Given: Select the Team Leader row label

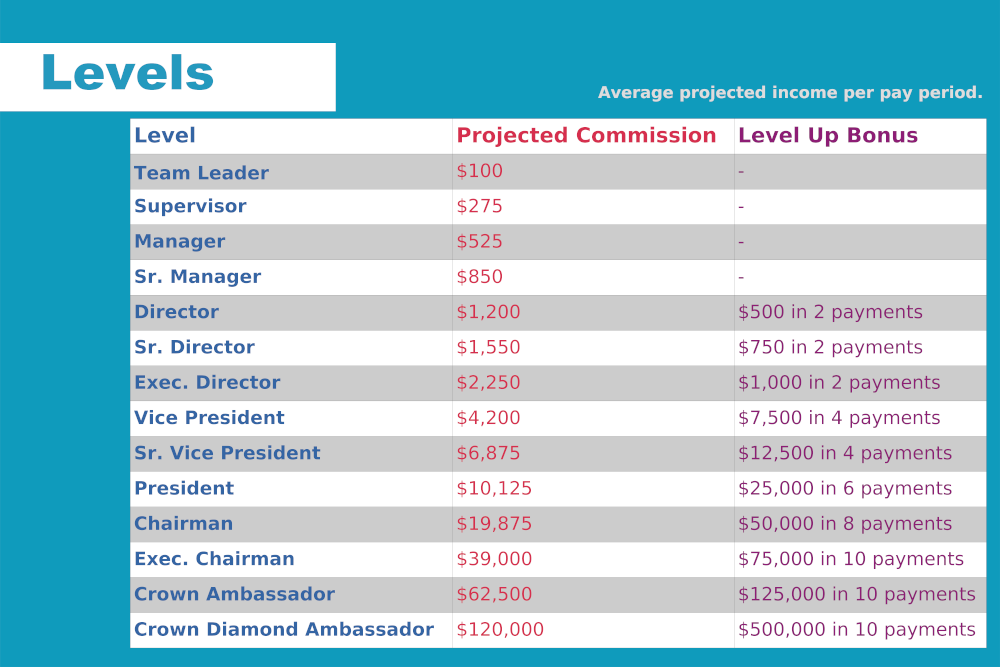Looking at the screenshot, I should (x=201, y=173).
